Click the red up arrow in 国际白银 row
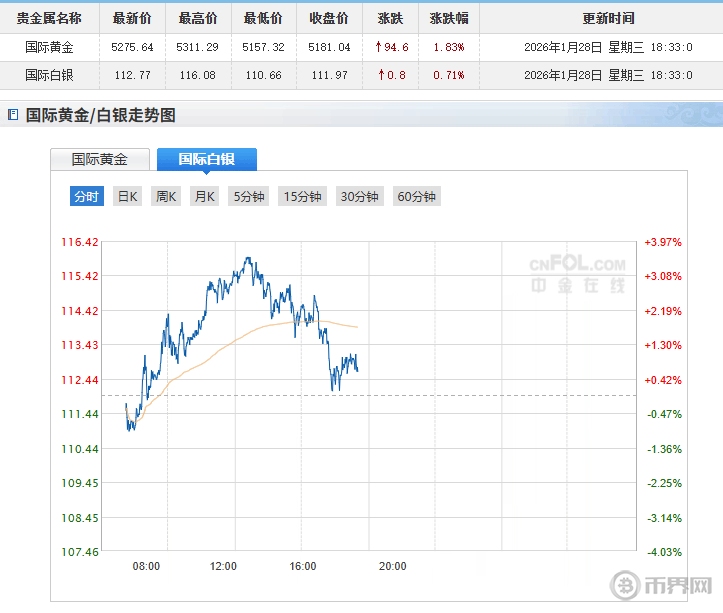The image size is (723, 613). [379, 75]
